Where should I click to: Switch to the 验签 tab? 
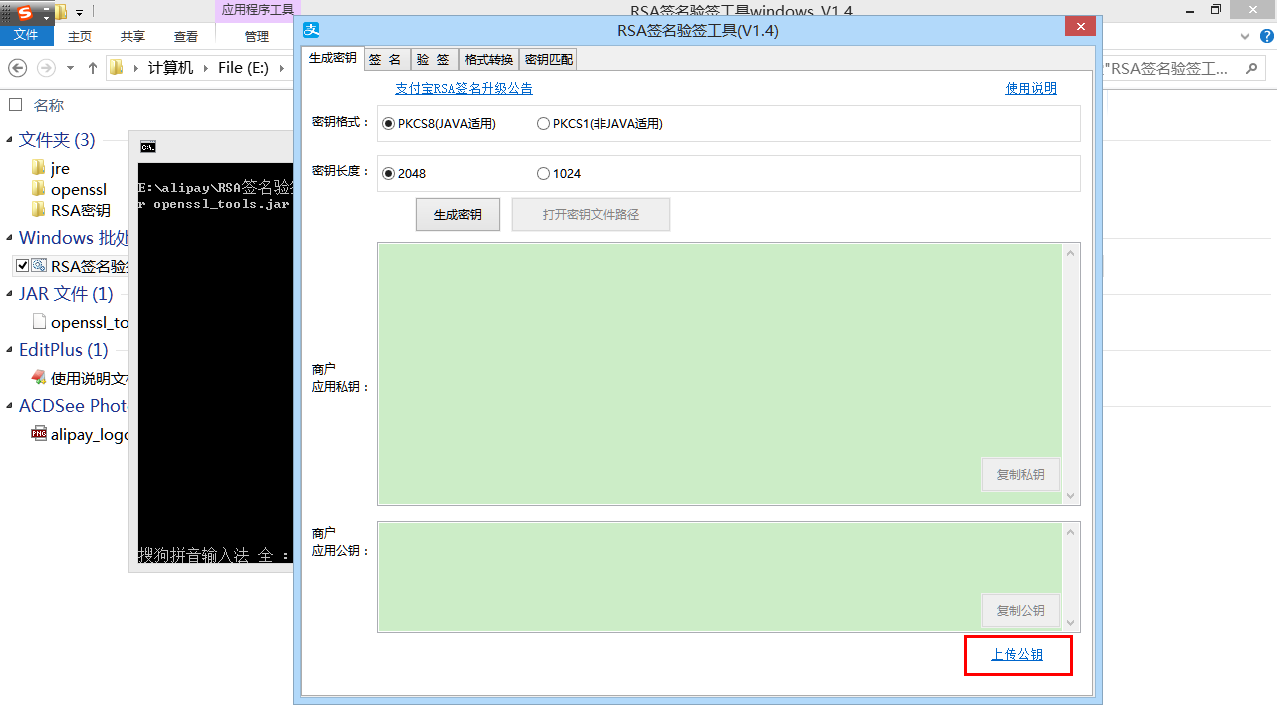(433, 59)
